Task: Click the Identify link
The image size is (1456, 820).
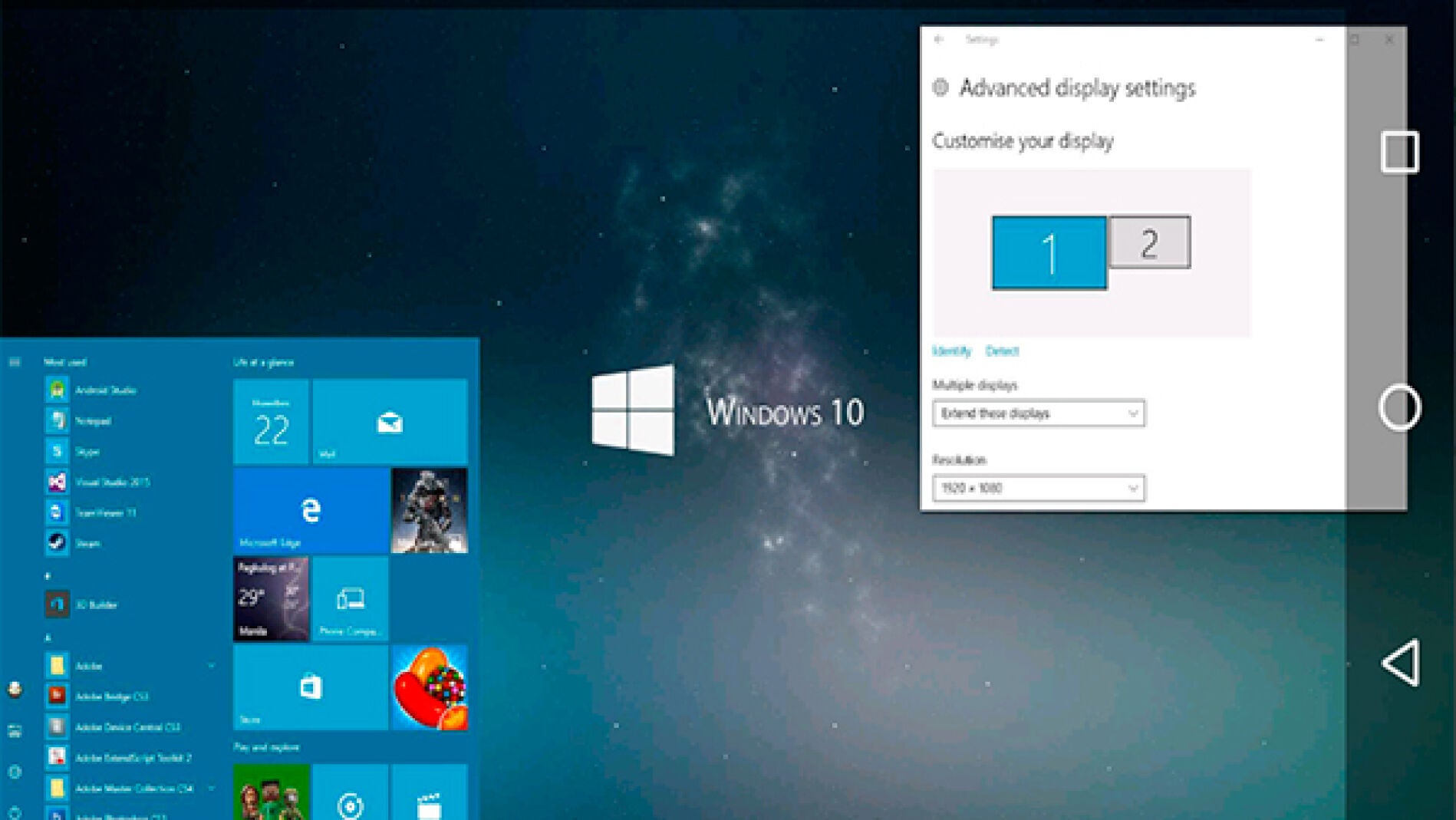Action: pyautogui.click(x=951, y=351)
